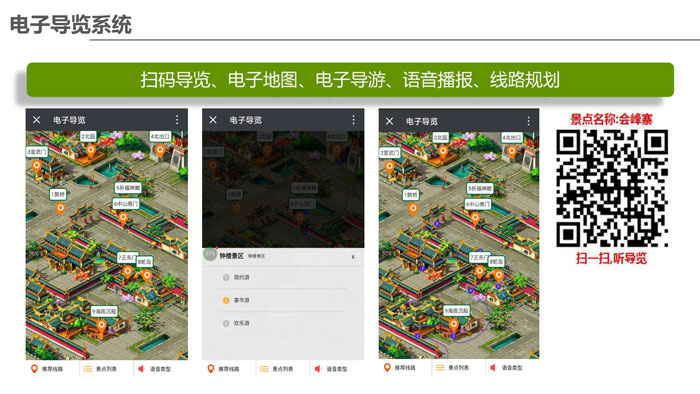Viewport: 700px width, 394px height.
Task: Open three-dot menu in left phone header
Action: (x=177, y=120)
